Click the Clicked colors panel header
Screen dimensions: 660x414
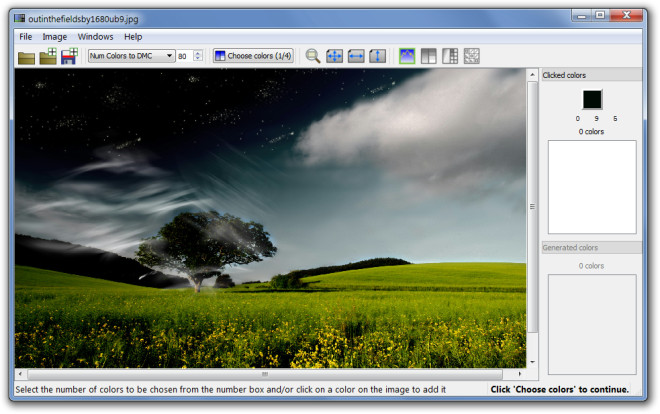pos(591,75)
